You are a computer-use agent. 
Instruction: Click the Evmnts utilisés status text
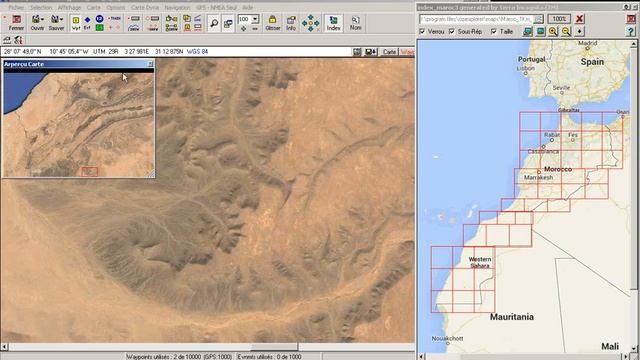269,357
